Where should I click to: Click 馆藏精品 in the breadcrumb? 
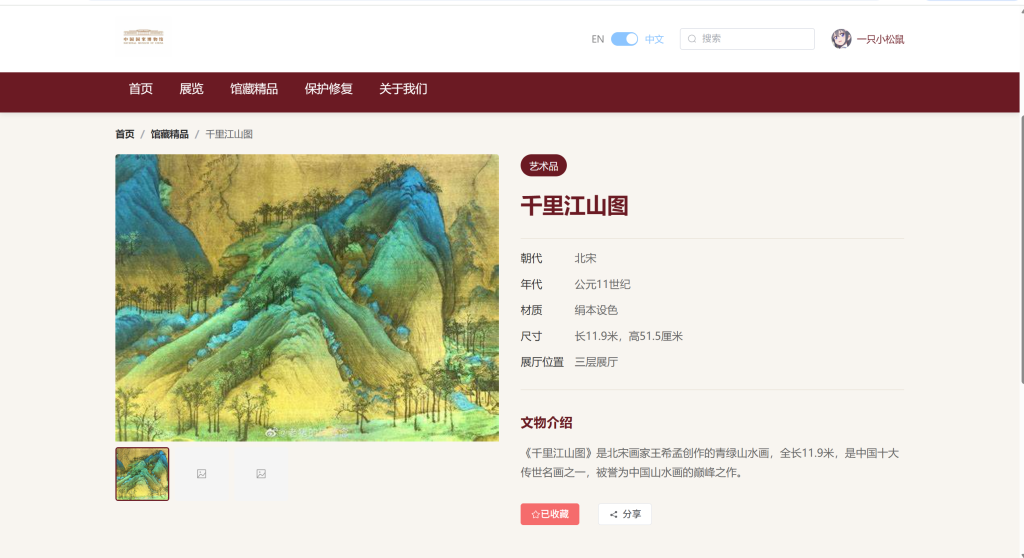click(x=170, y=134)
